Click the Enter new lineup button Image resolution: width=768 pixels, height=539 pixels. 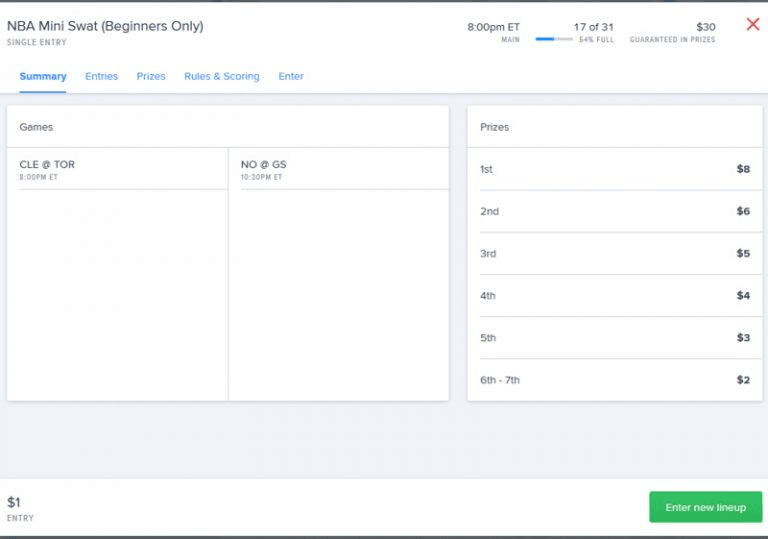[705, 507]
